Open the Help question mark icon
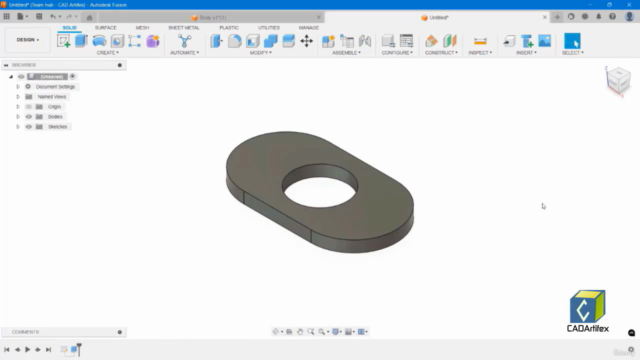Image resolution: width=640 pixels, height=360 pixels. (612, 17)
